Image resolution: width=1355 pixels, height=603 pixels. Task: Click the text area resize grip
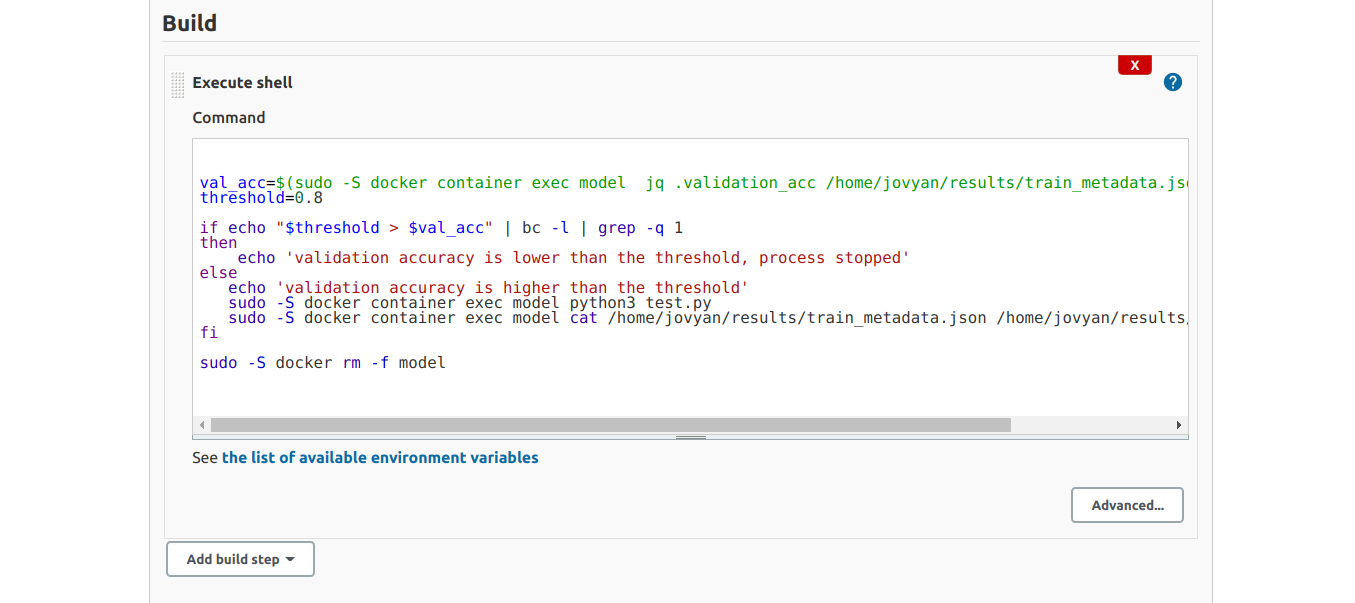pyautogui.click(x=691, y=437)
